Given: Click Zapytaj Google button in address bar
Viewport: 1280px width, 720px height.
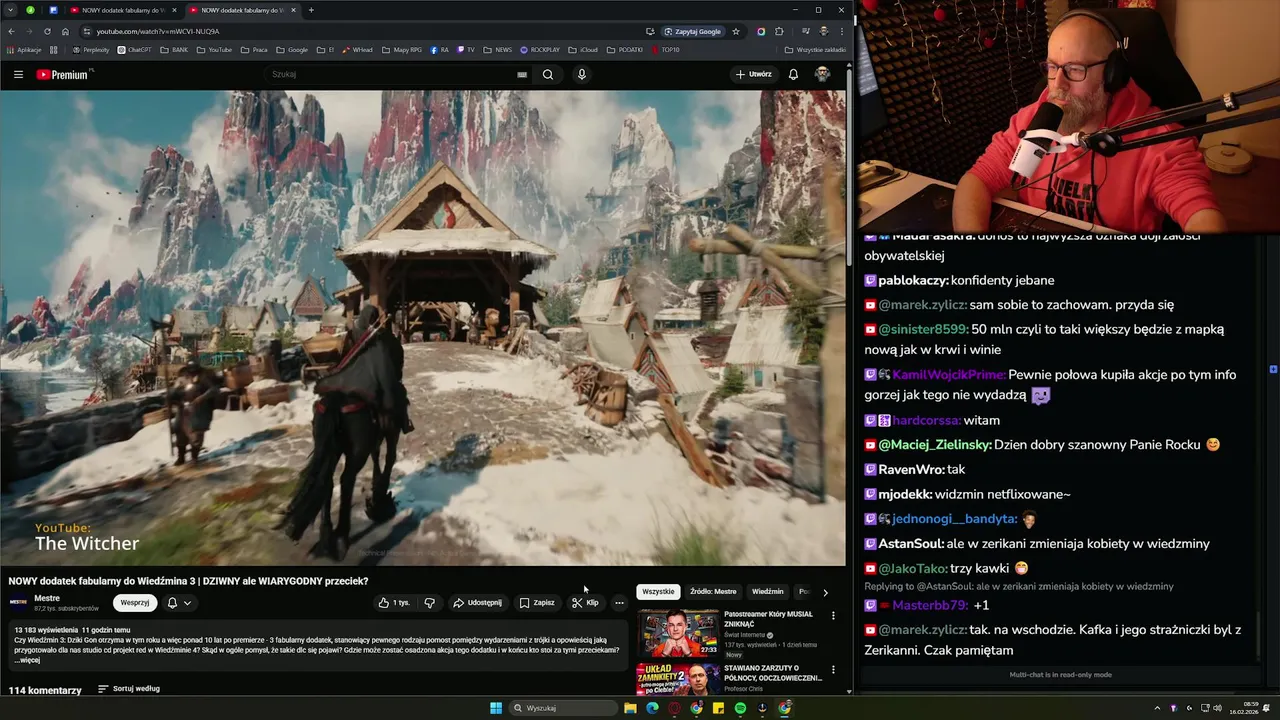Looking at the screenshot, I should [x=692, y=31].
